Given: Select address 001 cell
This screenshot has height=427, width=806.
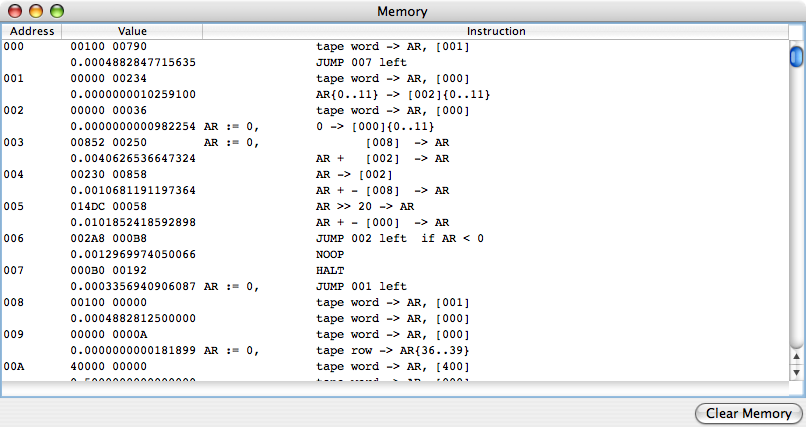Looking at the screenshot, I should (x=13, y=79).
